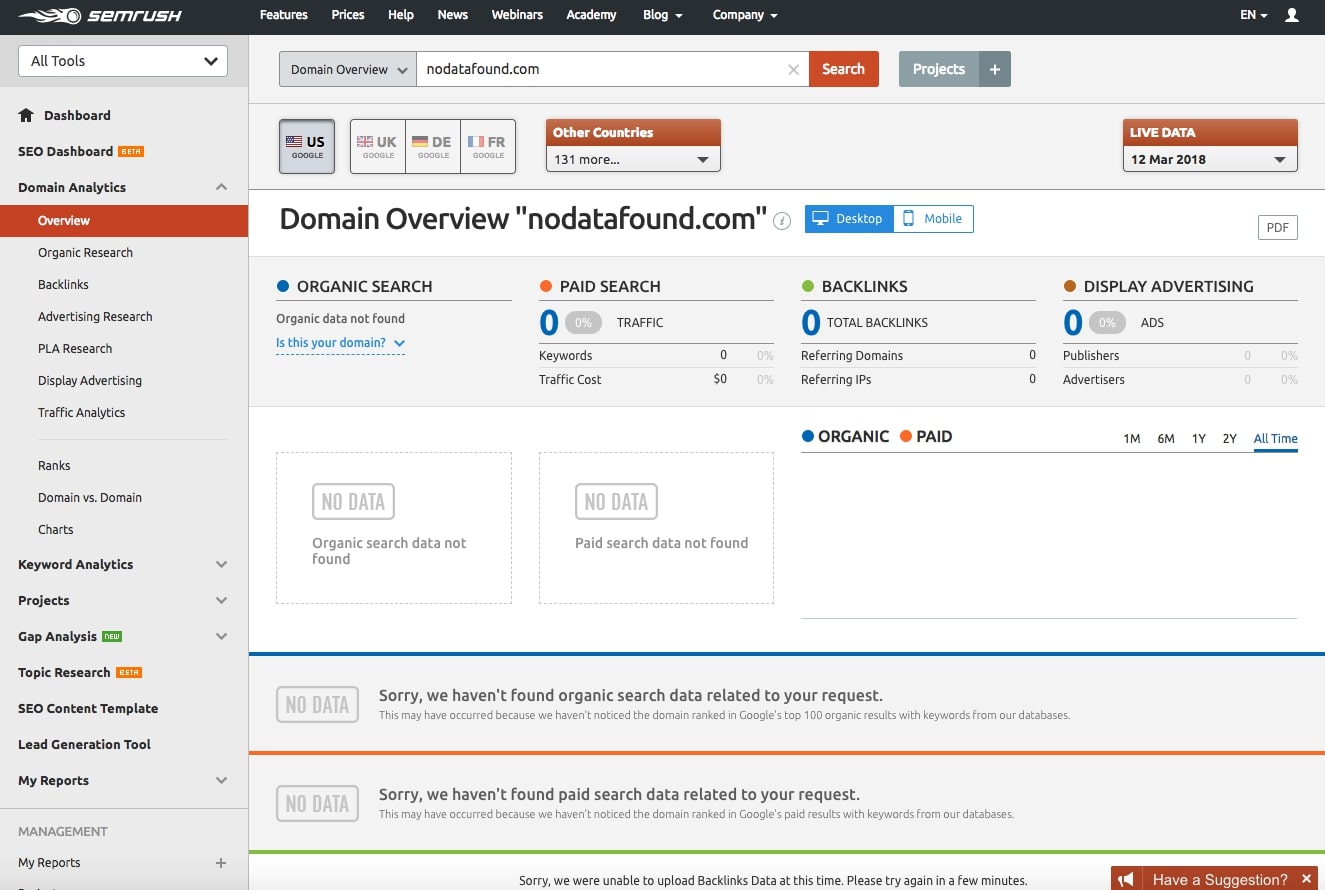The image size is (1325, 890).
Task: Switch to Mobile view
Action: (x=932, y=219)
